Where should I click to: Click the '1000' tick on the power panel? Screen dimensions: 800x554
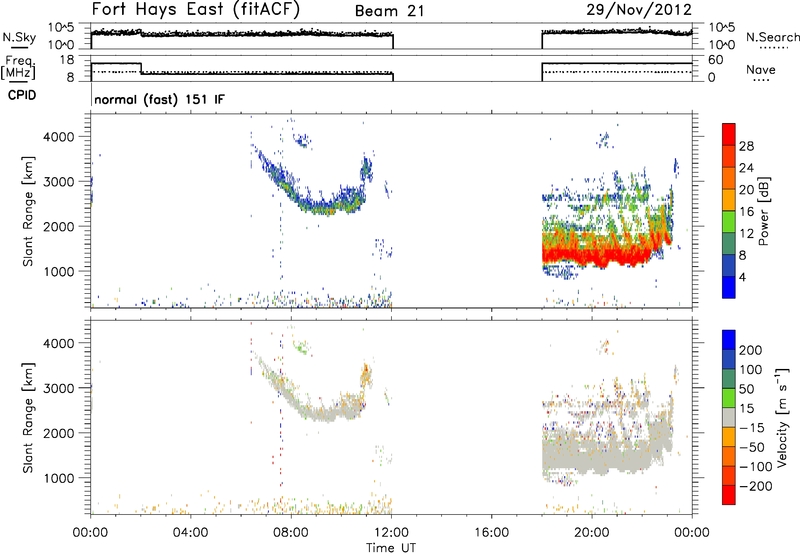[59, 271]
